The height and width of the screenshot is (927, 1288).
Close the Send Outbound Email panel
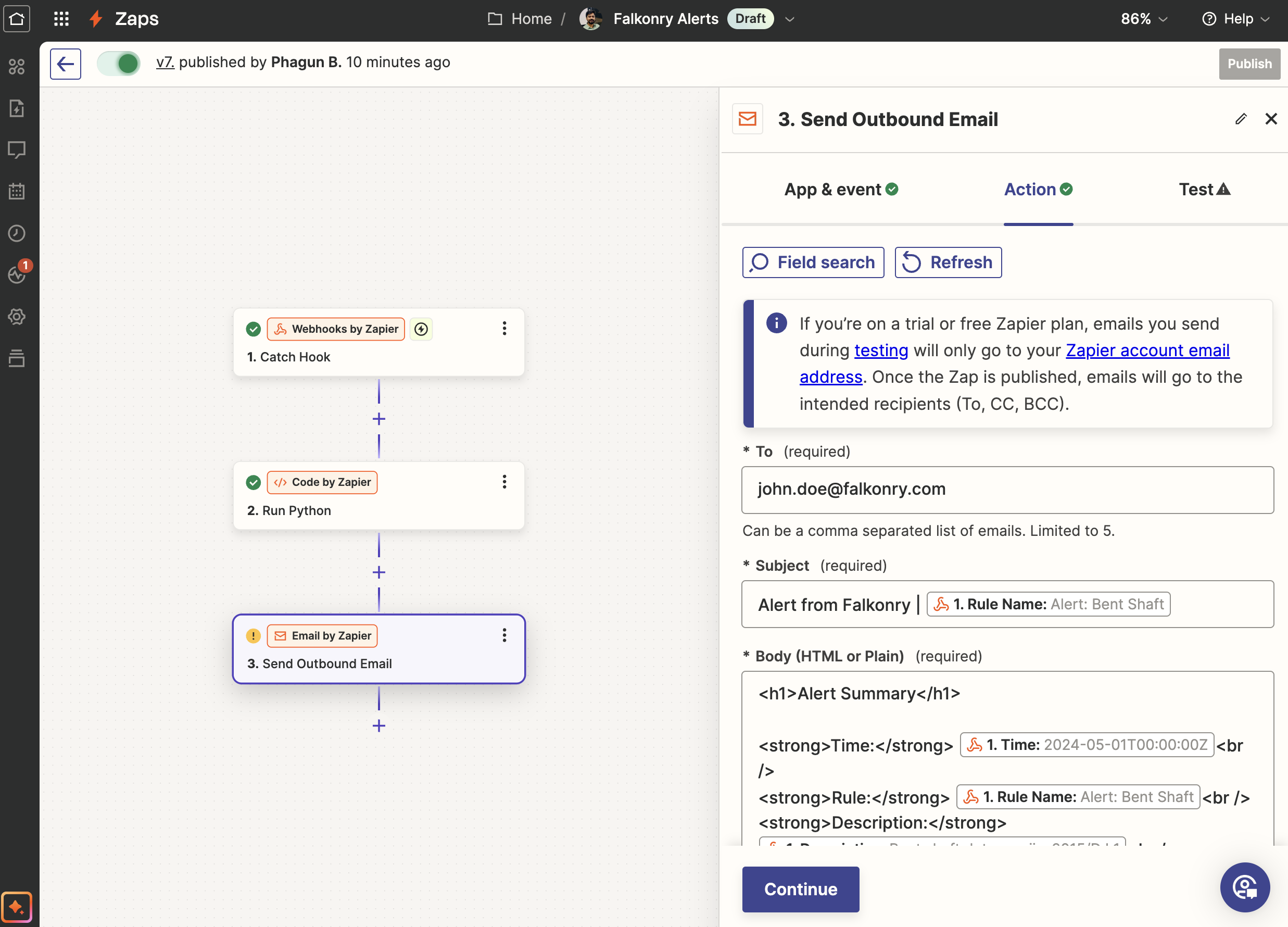[x=1271, y=119]
